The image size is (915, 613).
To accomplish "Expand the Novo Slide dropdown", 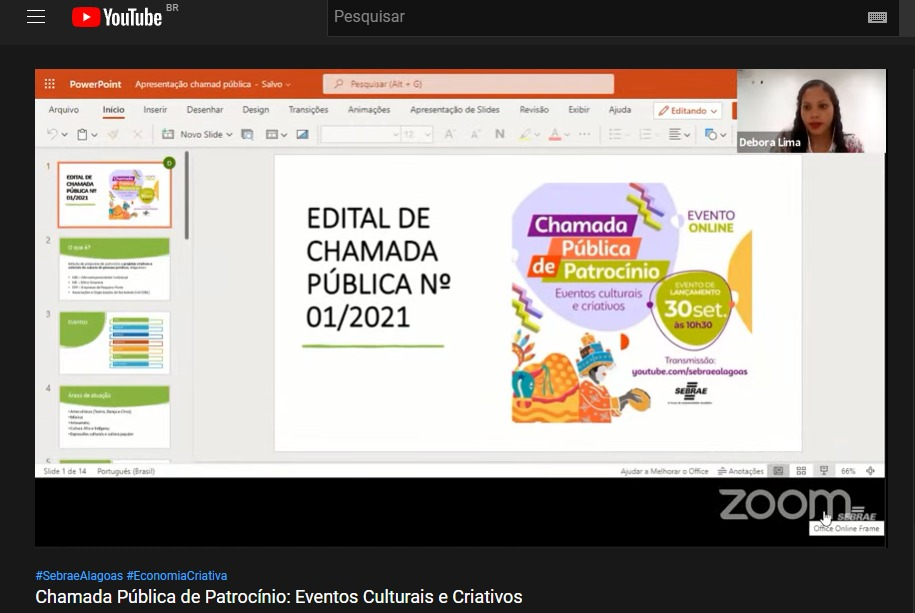I will [x=229, y=134].
